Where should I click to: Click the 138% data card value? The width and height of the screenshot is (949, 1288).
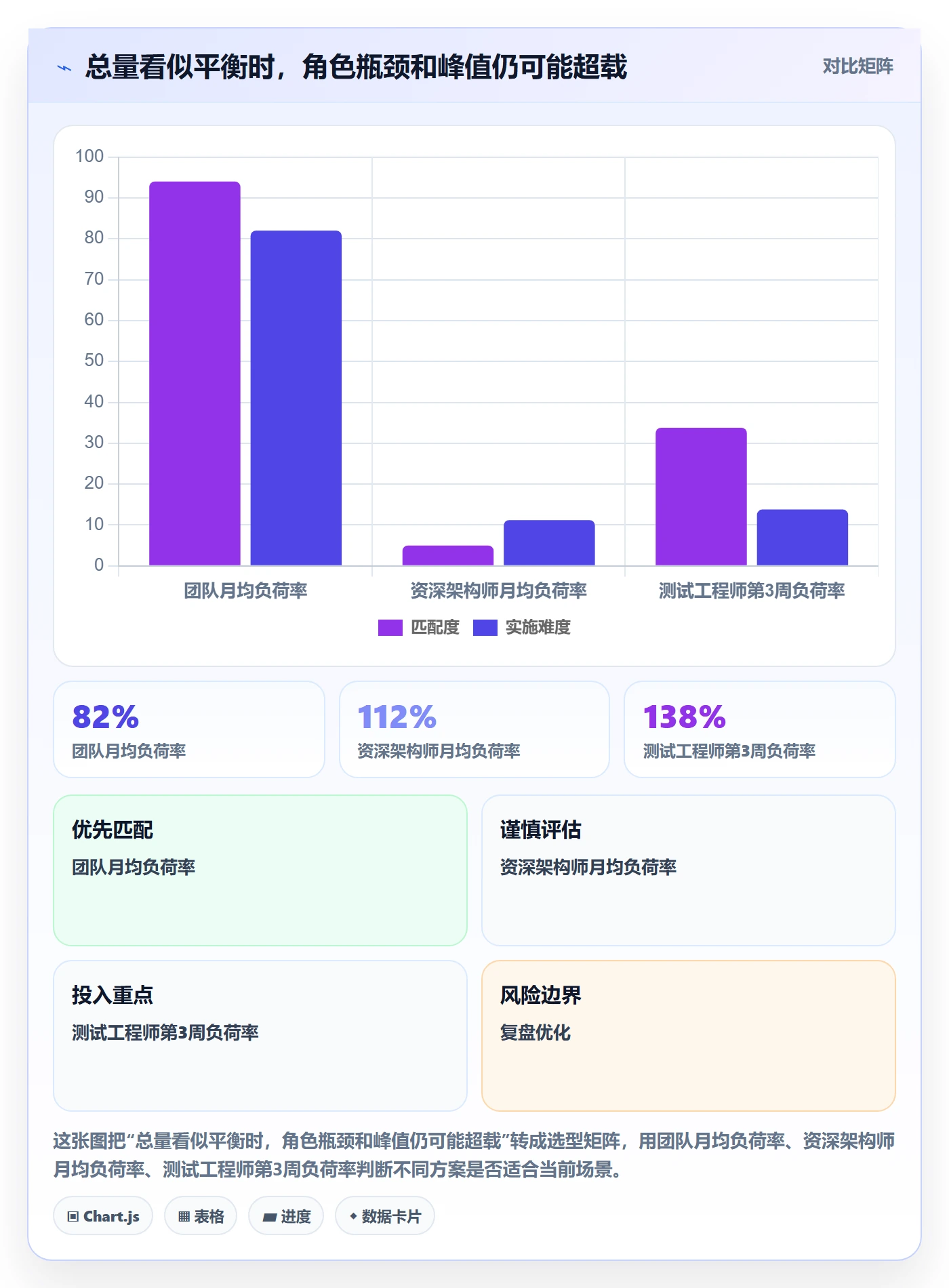coord(685,717)
